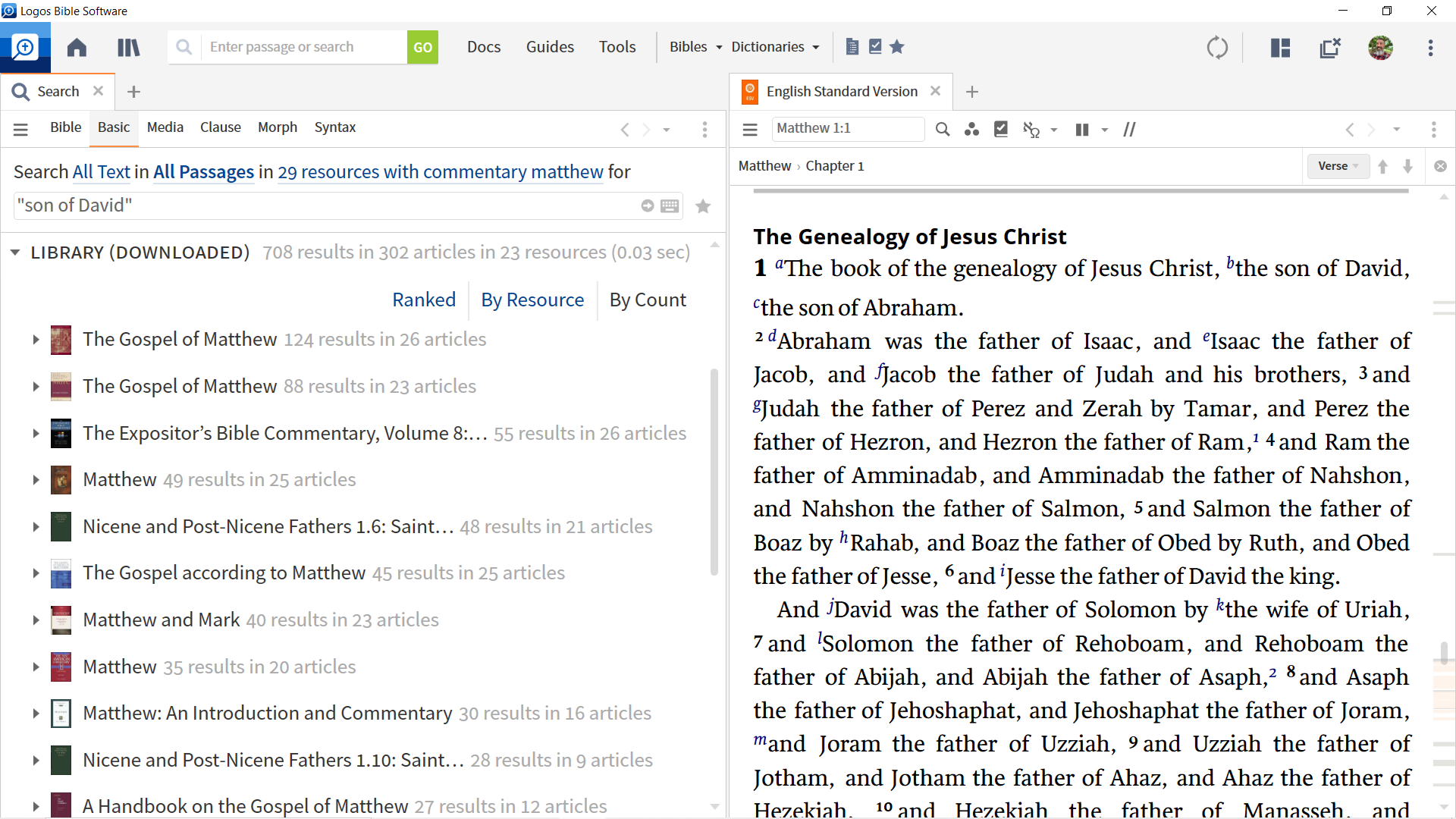Image resolution: width=1456 pixels, height=819 pixels.
Task: Open Search panel kebab menu
Action: pos(704,130)
